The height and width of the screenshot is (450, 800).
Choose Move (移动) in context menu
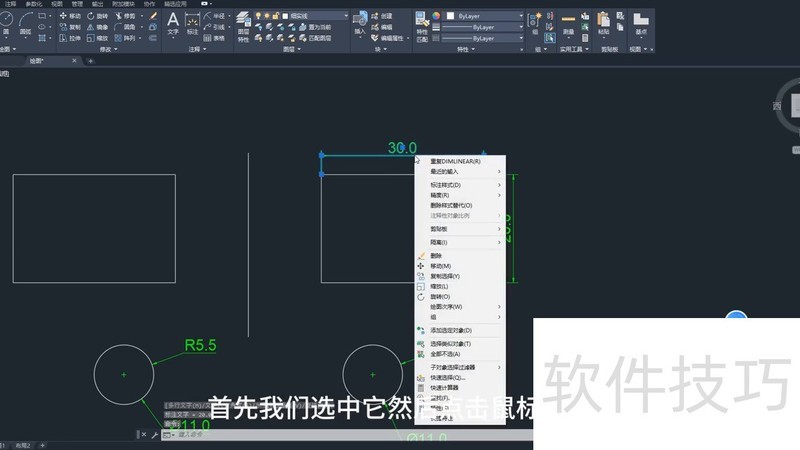(460, 266)
